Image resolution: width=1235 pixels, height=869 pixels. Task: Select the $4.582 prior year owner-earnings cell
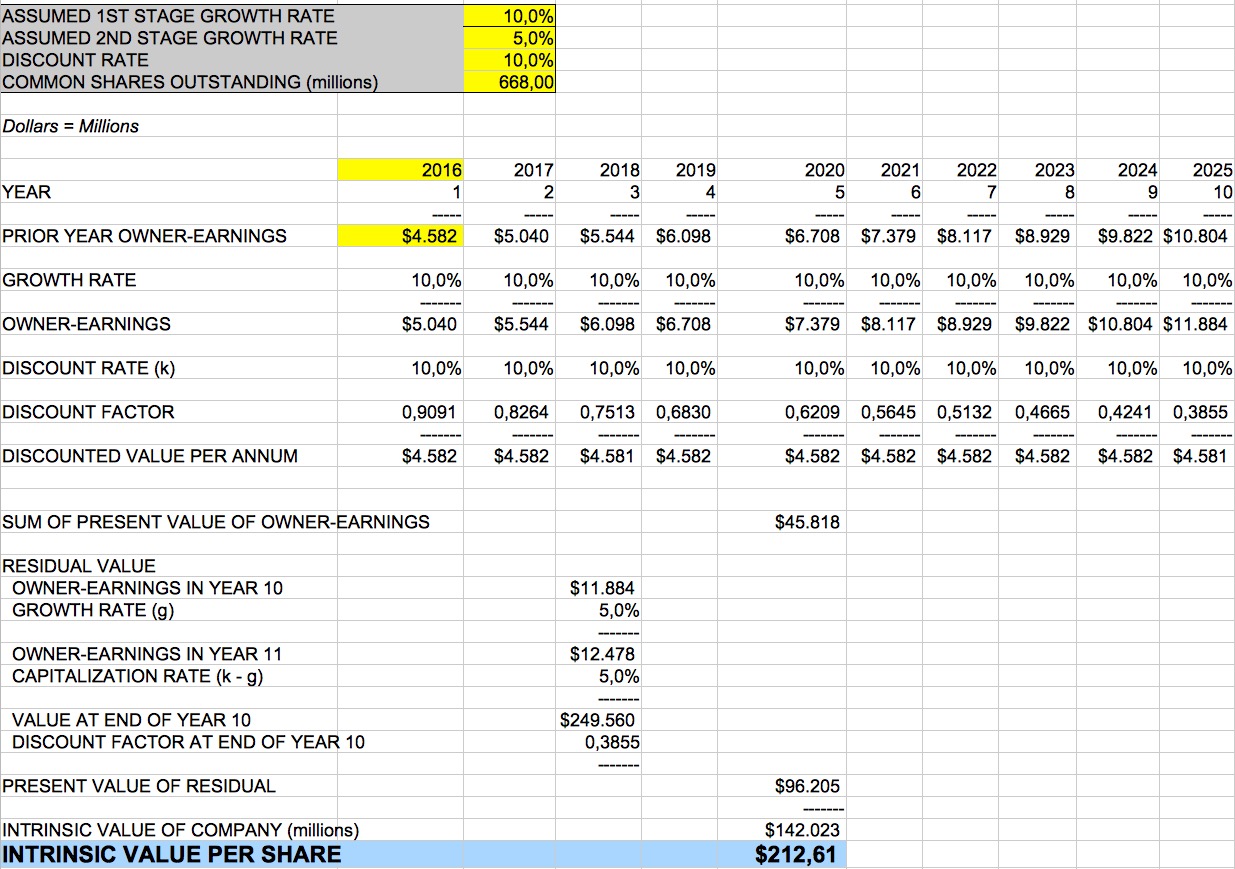(400, 236)
